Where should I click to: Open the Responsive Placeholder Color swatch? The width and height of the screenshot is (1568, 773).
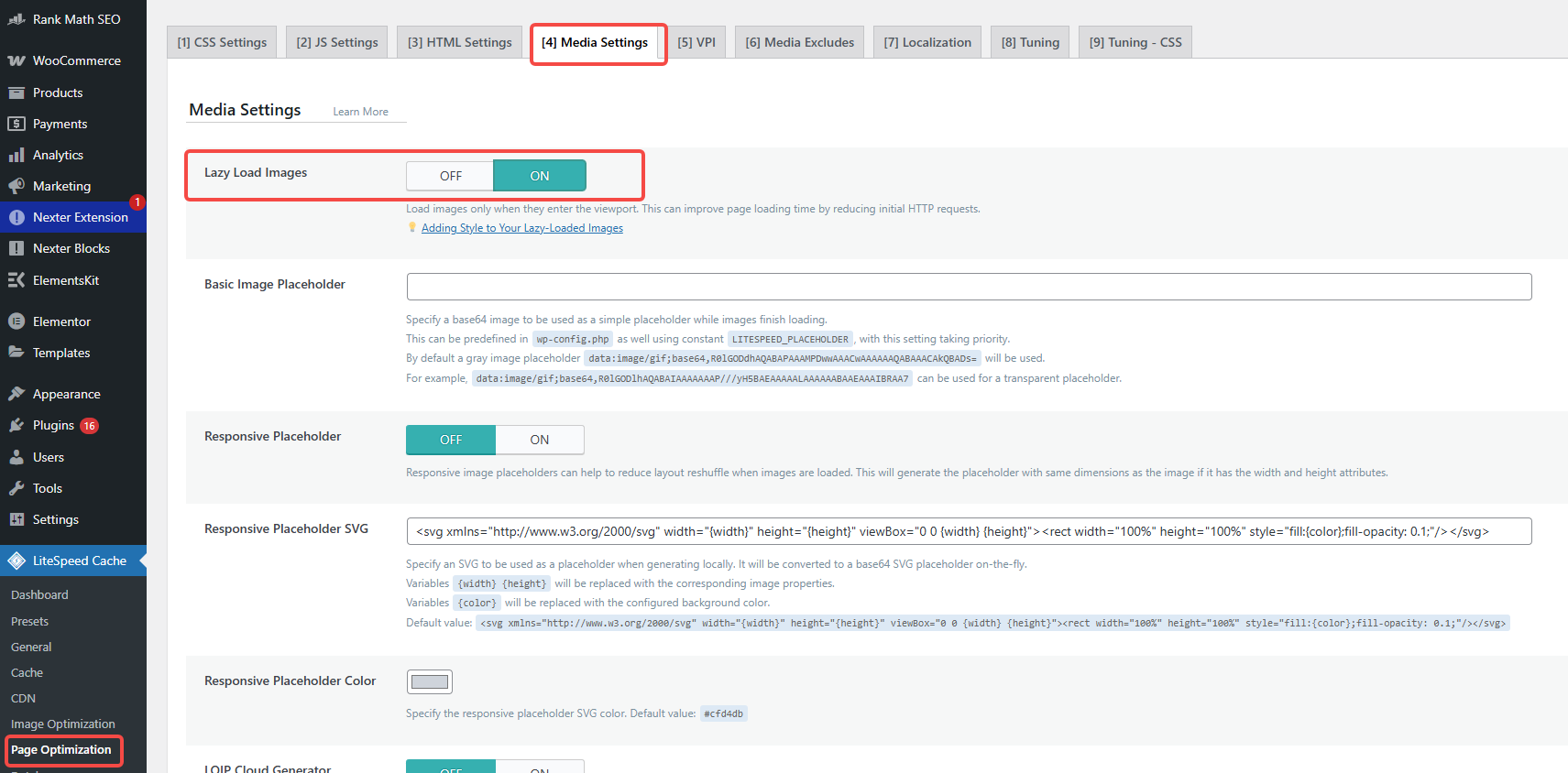(x=430, y=681)
